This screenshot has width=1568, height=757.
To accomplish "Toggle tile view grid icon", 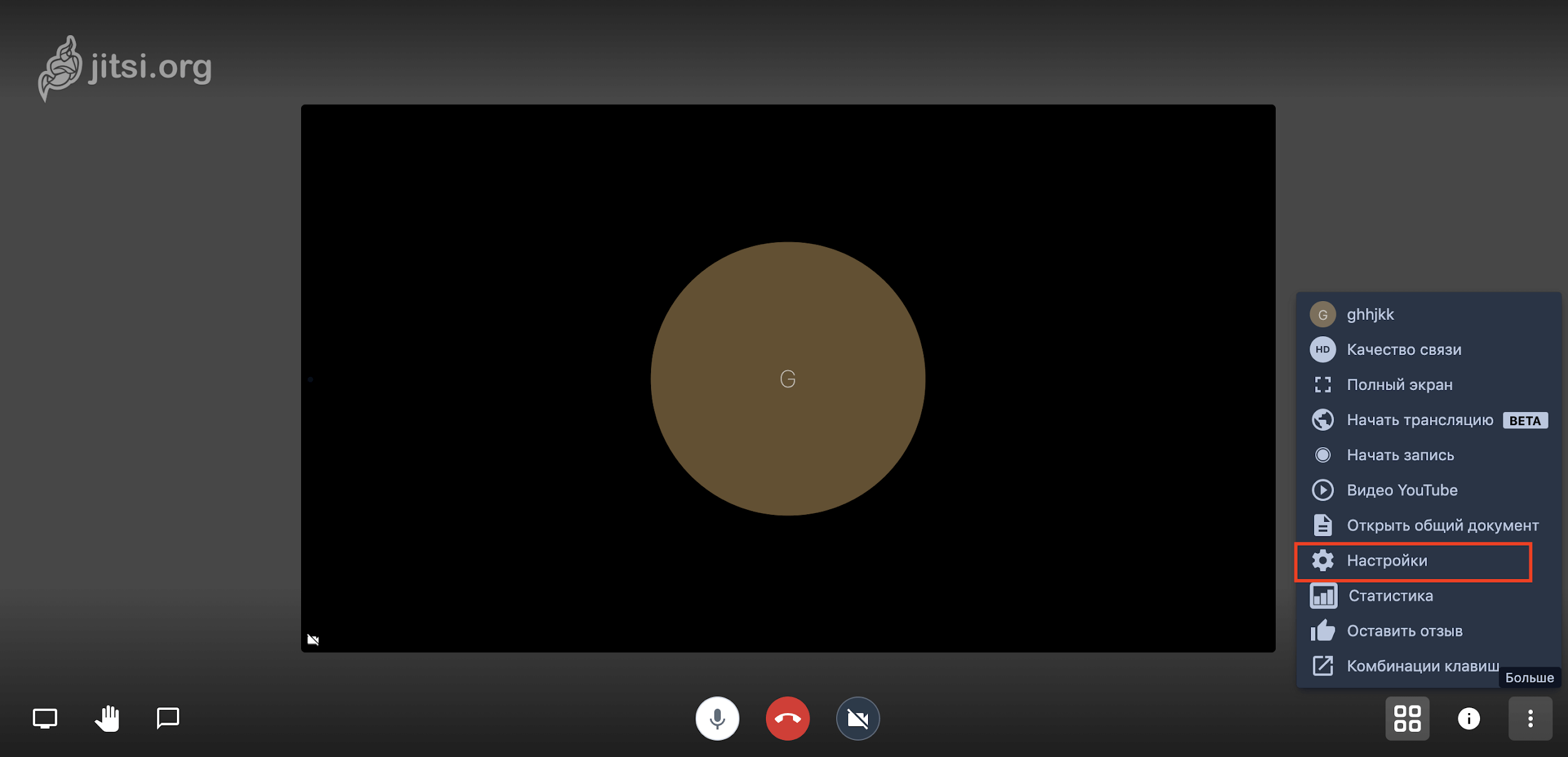I will 1407,718.
